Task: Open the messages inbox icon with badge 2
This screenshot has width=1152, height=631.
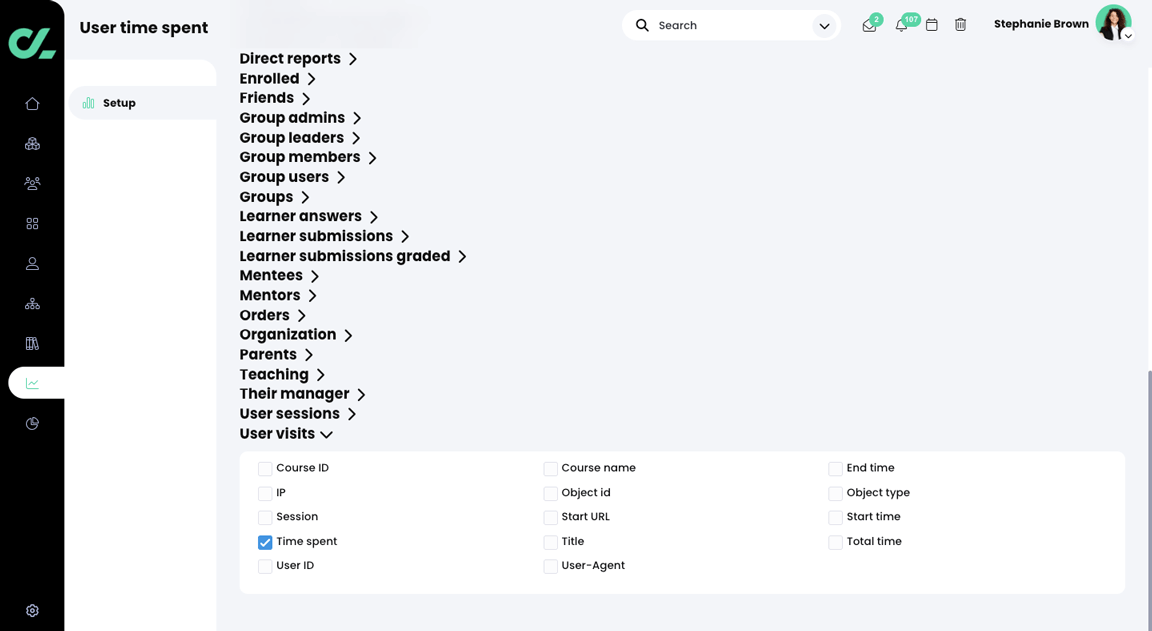Action: point(869,25)
